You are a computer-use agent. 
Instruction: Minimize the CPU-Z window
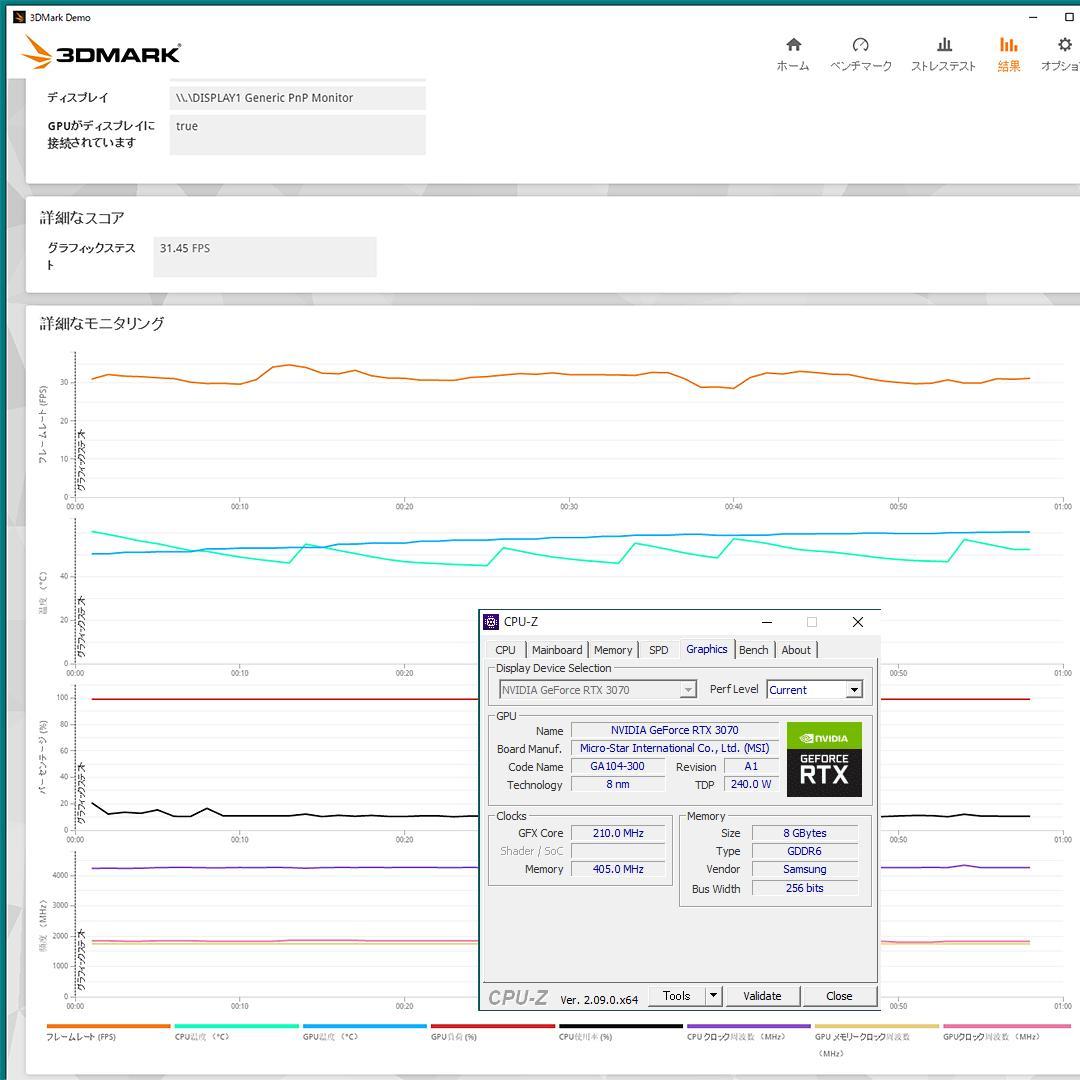coord(767,622)
